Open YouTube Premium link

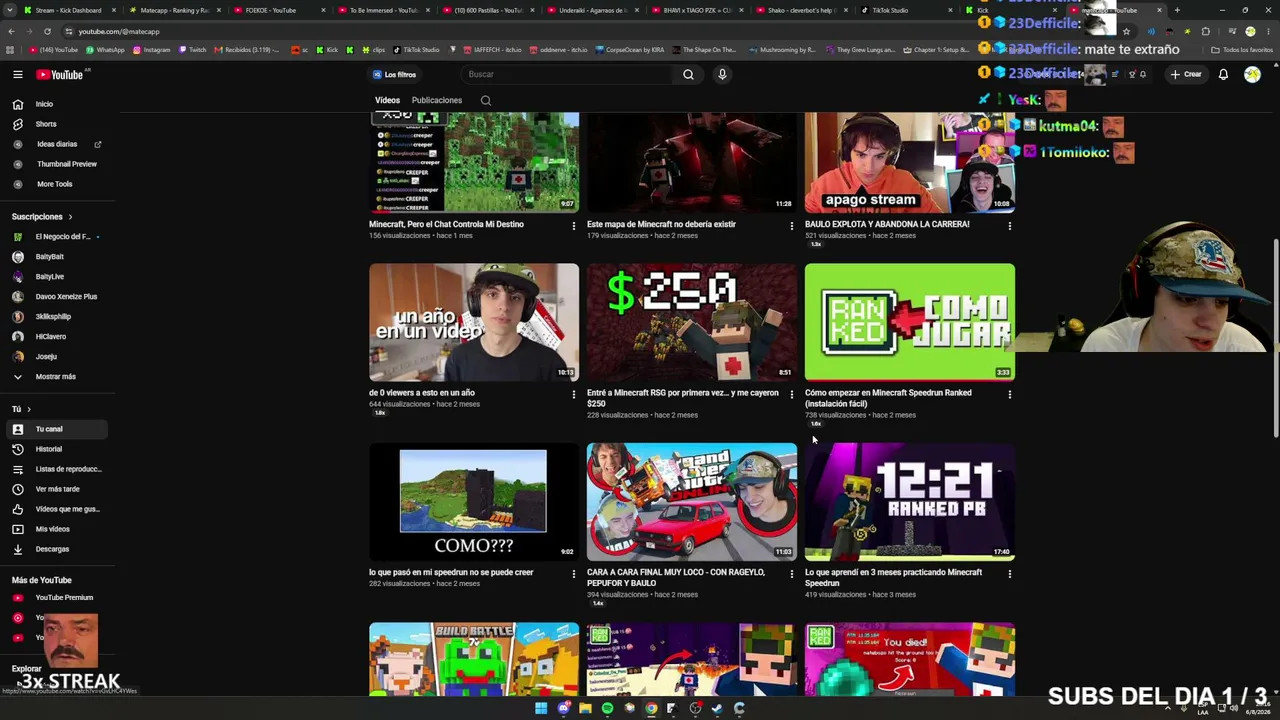pyautogui.click(x=56, y=598)
